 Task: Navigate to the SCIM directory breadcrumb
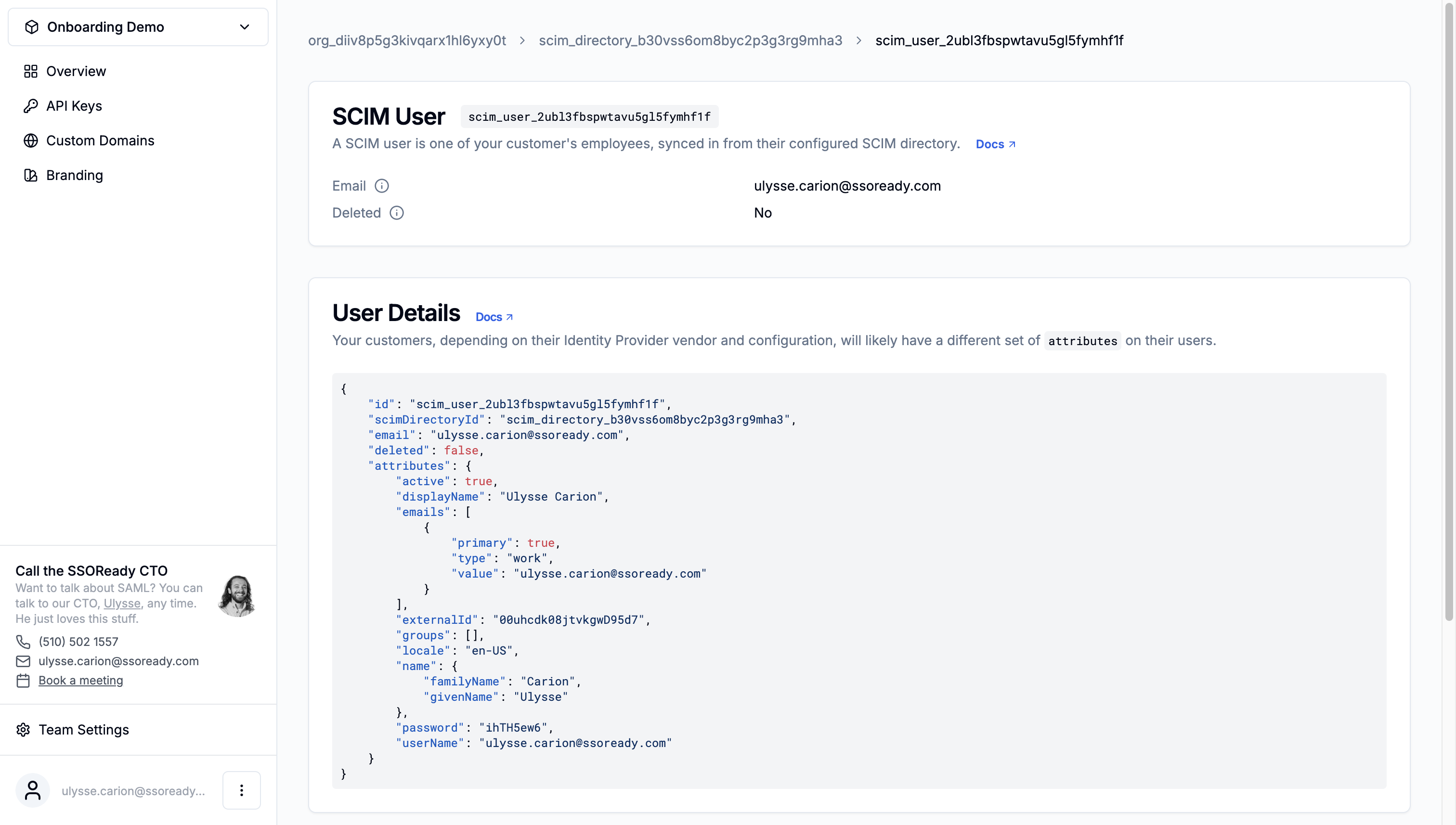pyautogui.click(x=690, y=41)
